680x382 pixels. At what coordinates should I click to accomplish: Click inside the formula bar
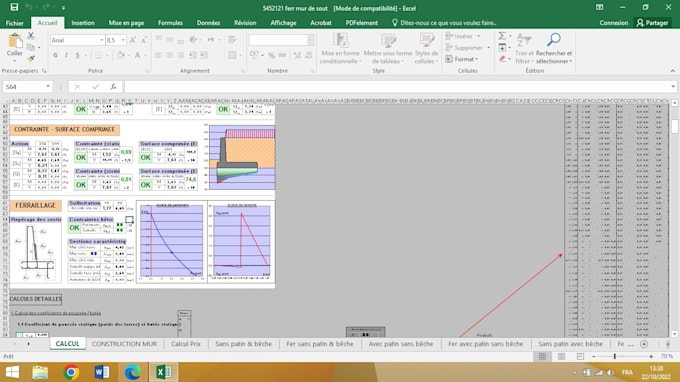click(x=397, y=87)
